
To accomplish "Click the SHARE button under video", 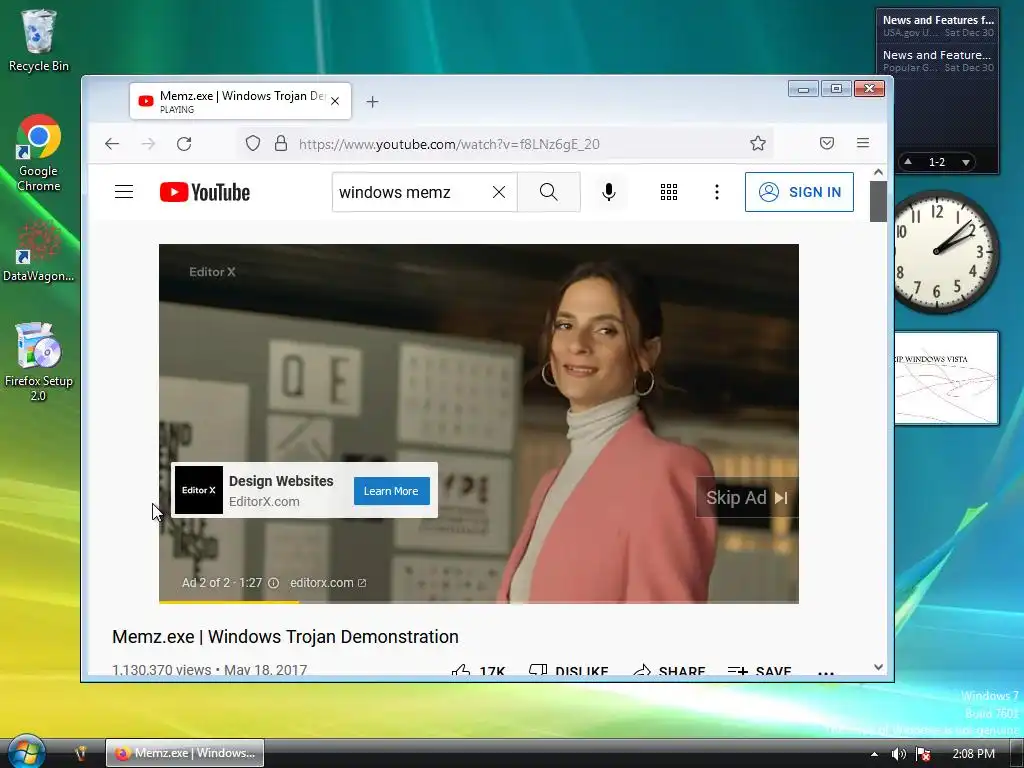I will [x=669, y=671].
